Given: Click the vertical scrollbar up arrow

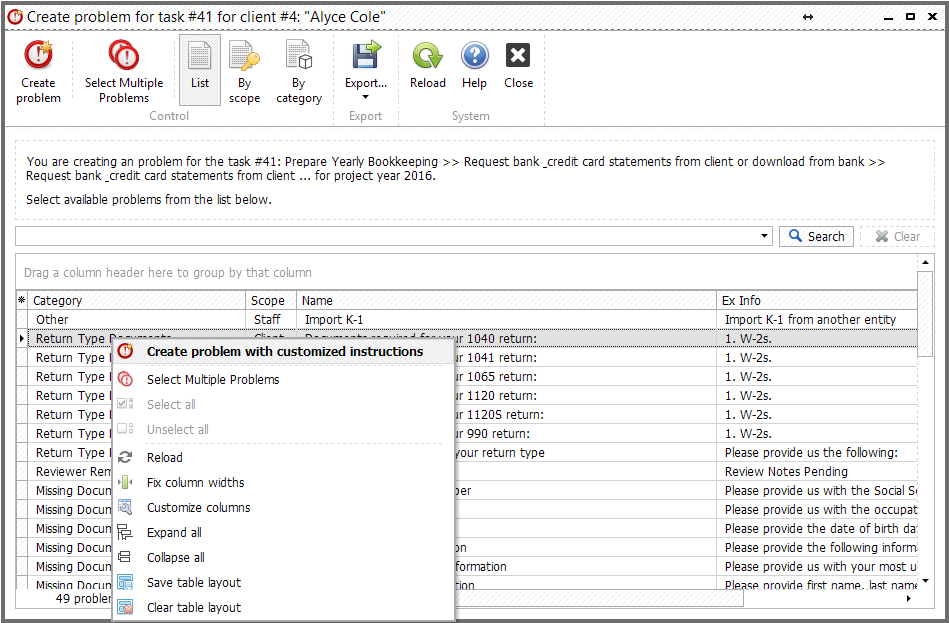Looking at the screenshot, I should pyautogui.click(x=925, y=262).
